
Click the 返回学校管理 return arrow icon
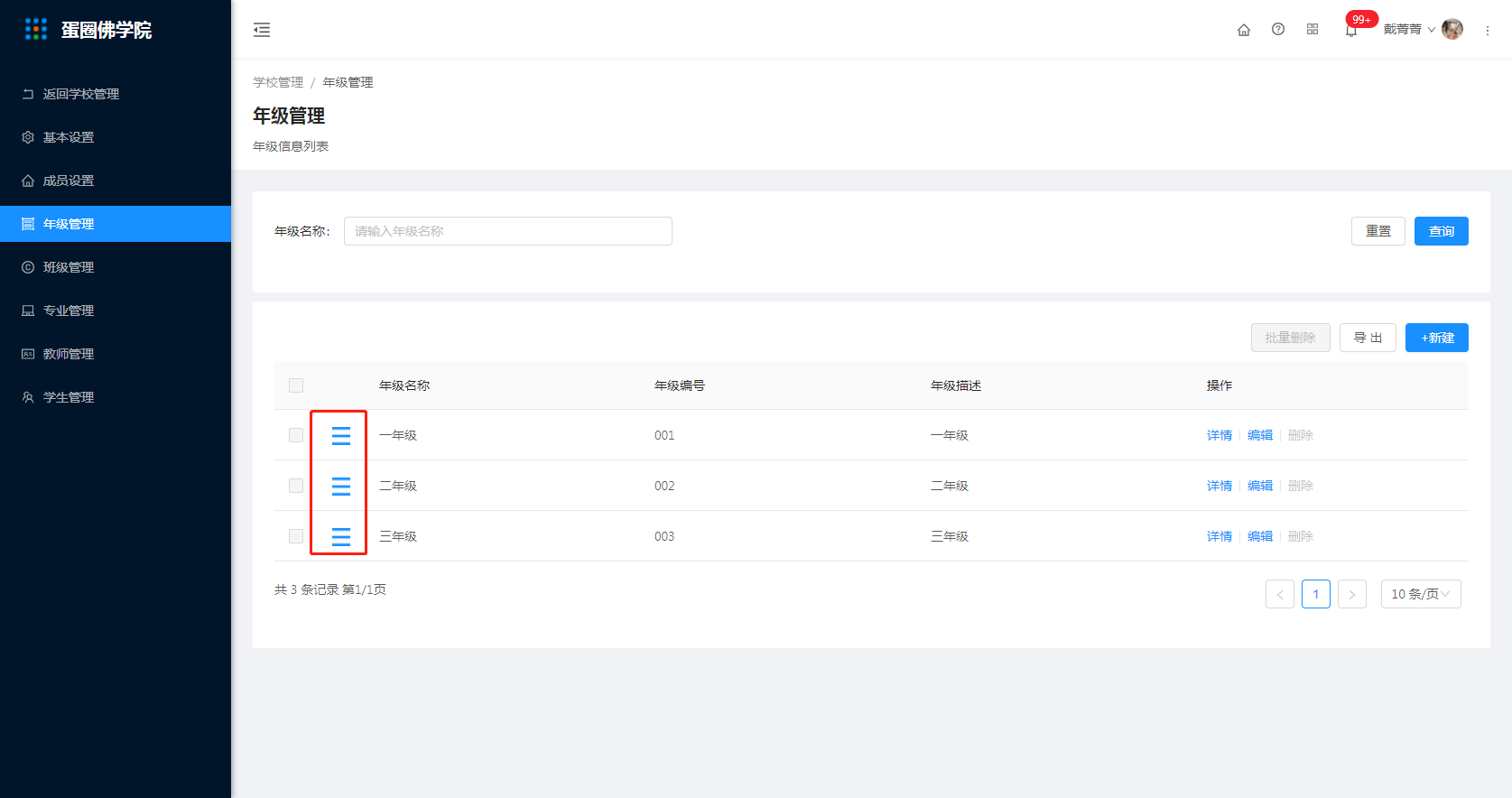pyautogui.click(x=28, y=94)
